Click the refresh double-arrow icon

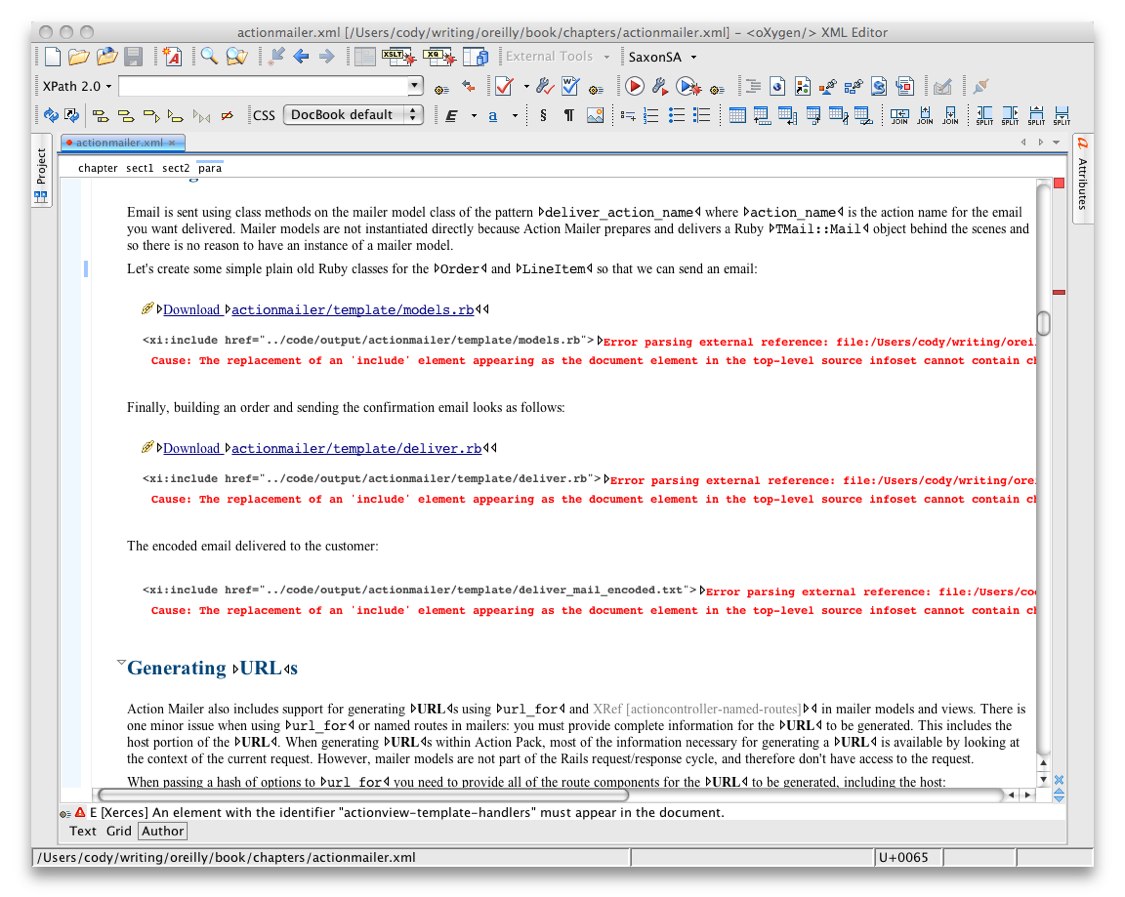[51, 115]
